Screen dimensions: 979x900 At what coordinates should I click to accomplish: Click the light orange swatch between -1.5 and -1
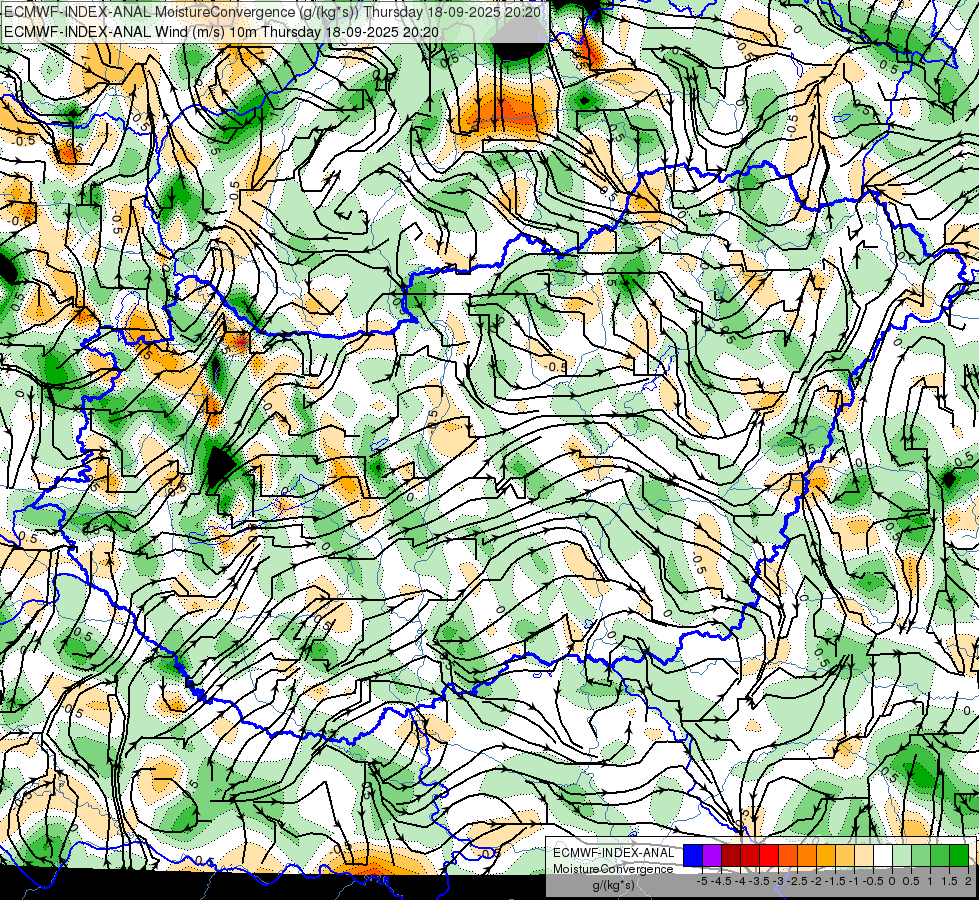[845, 856]
